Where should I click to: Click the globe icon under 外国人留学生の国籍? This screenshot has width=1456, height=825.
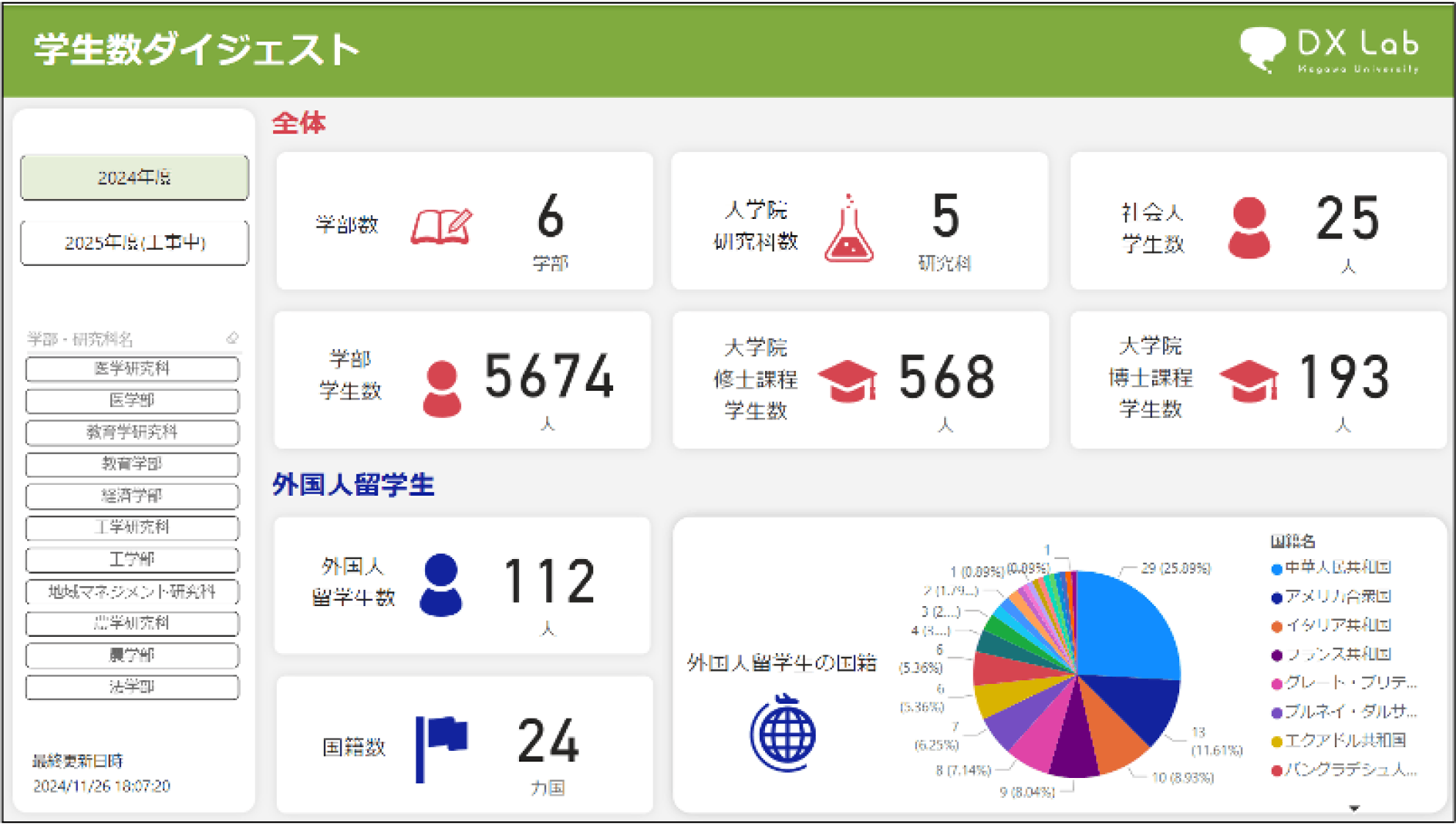click(783, 732)
